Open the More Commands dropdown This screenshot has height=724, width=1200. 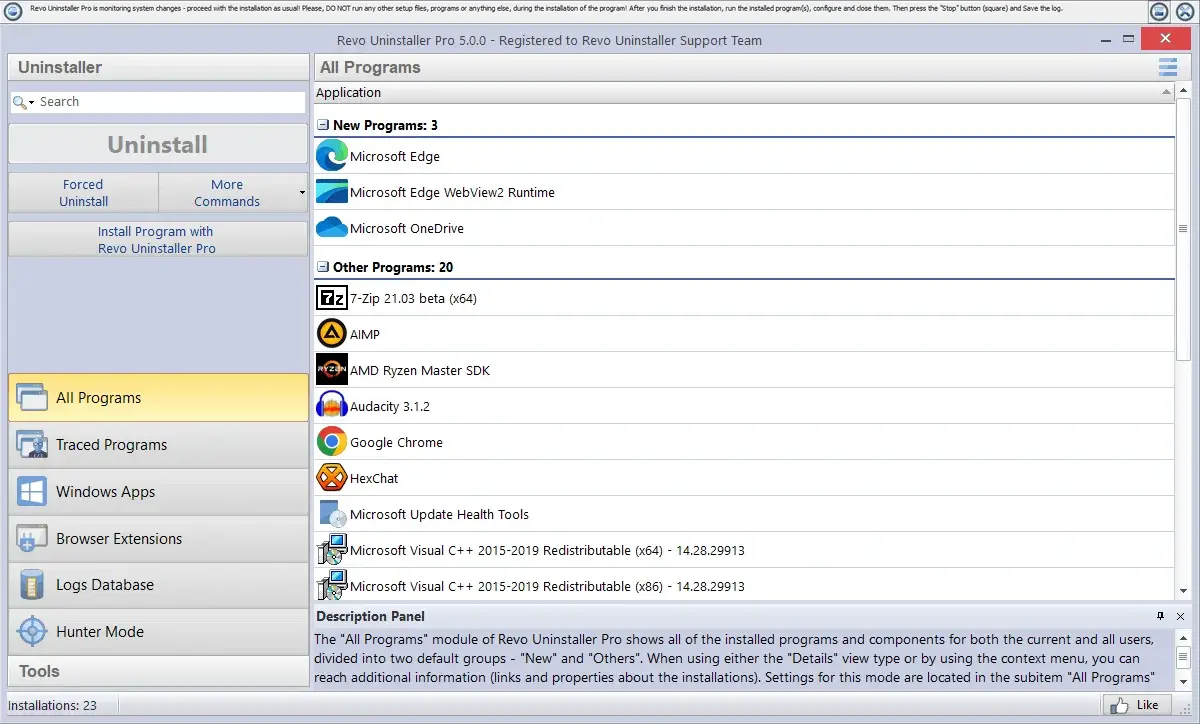point(227,192)
